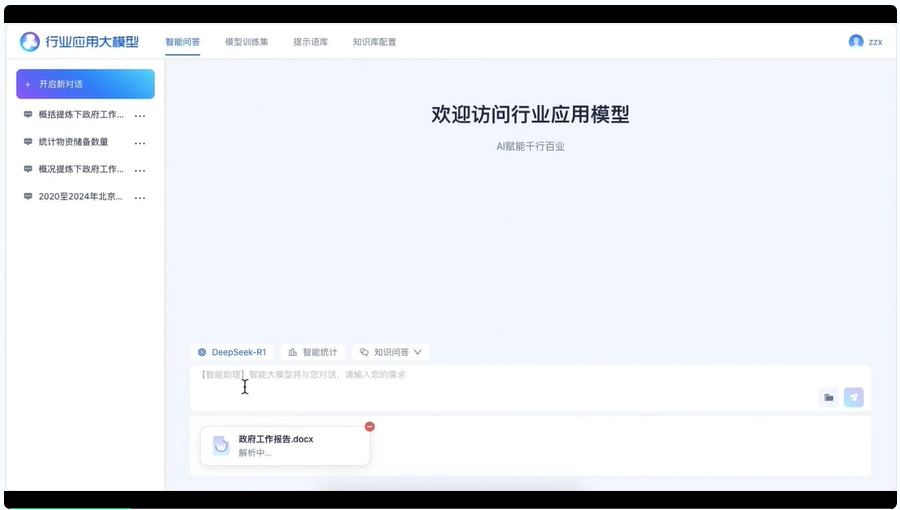Expand the 知识问答 dropdown

[391, 352]
